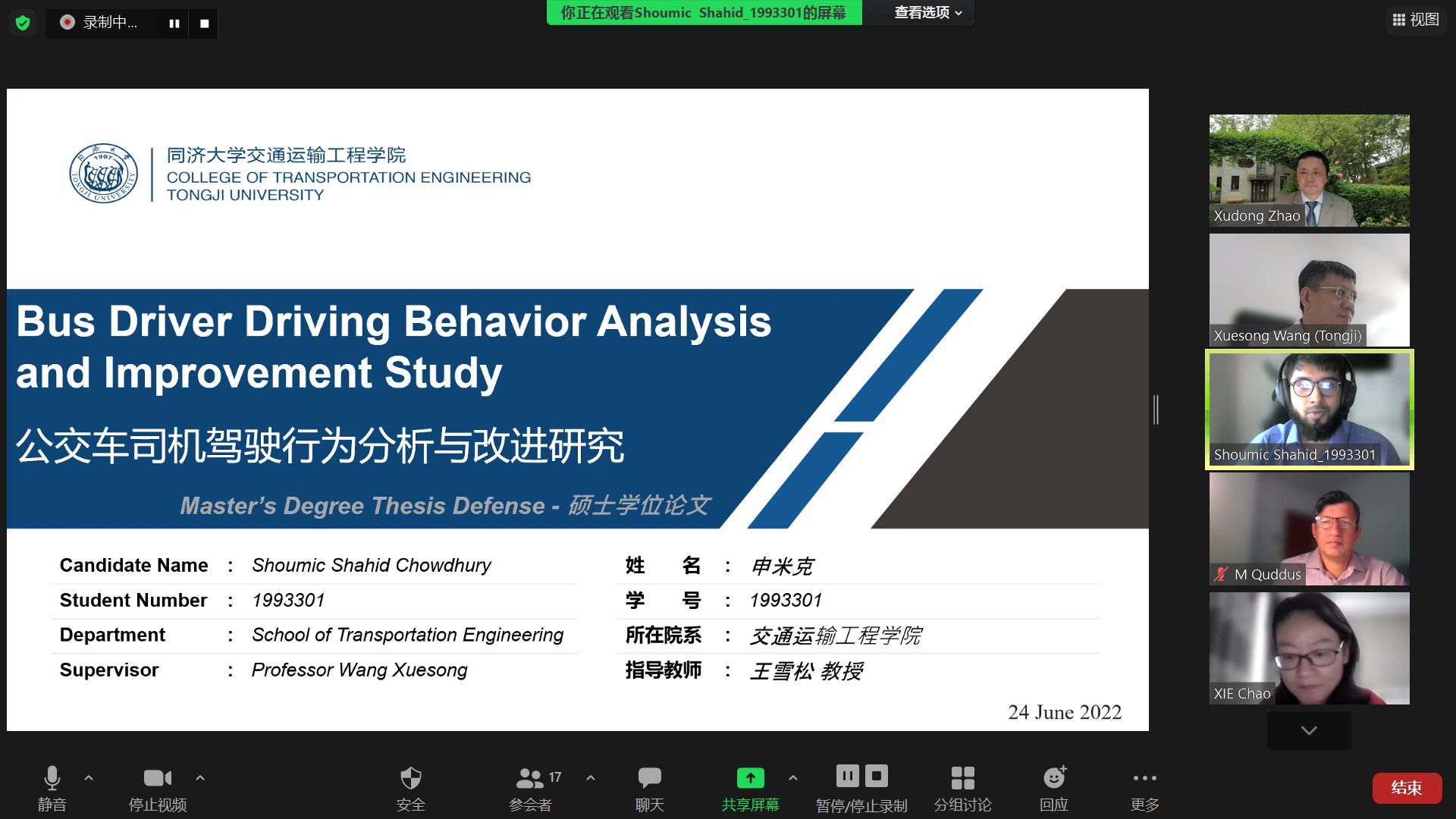
Task: Expand the arrow next to participants count
Action: [x=591, y=777]
